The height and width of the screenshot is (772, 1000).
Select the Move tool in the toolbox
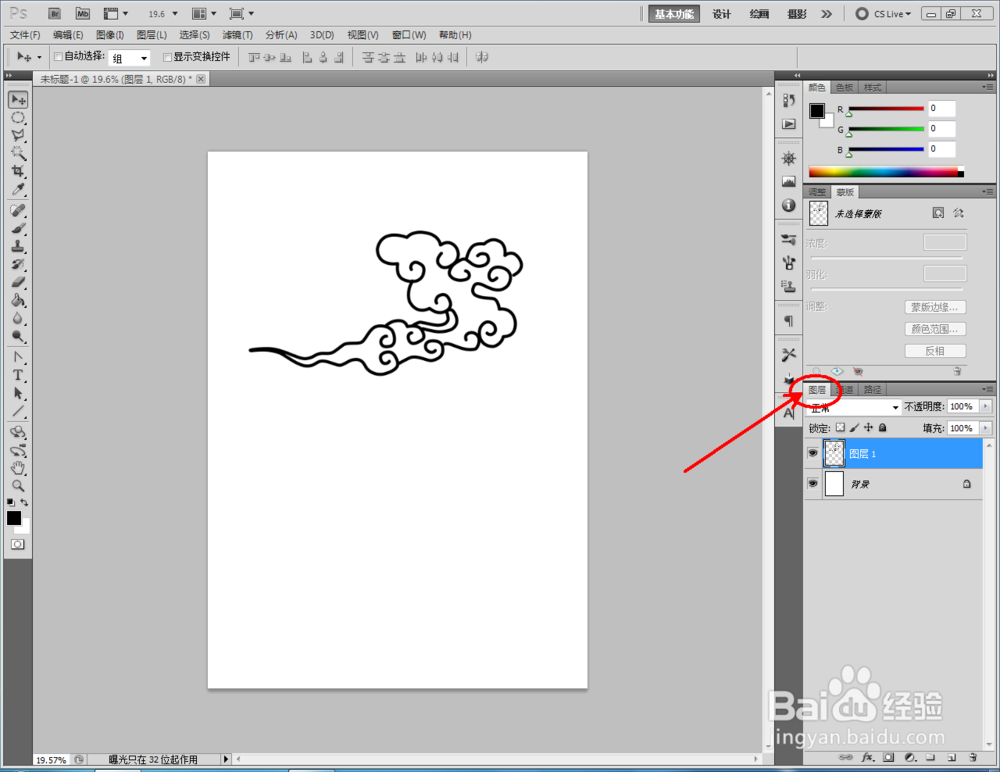coord(18,100)
